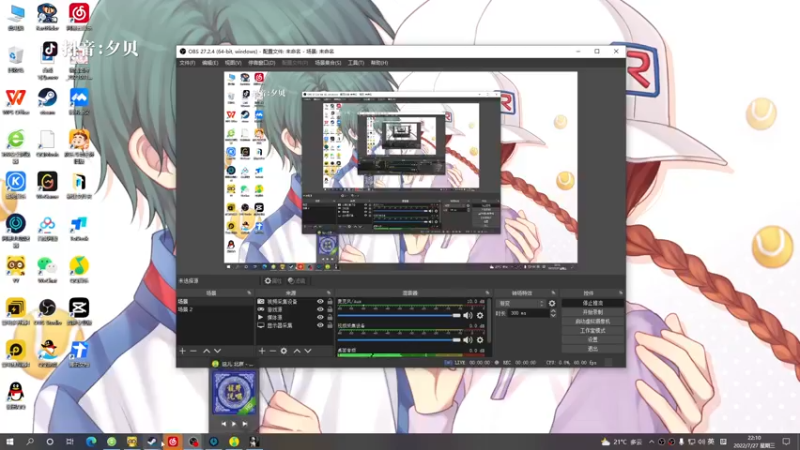
Task: Open Kugou Music blue K shortcut
Action: tap(16, 185)
